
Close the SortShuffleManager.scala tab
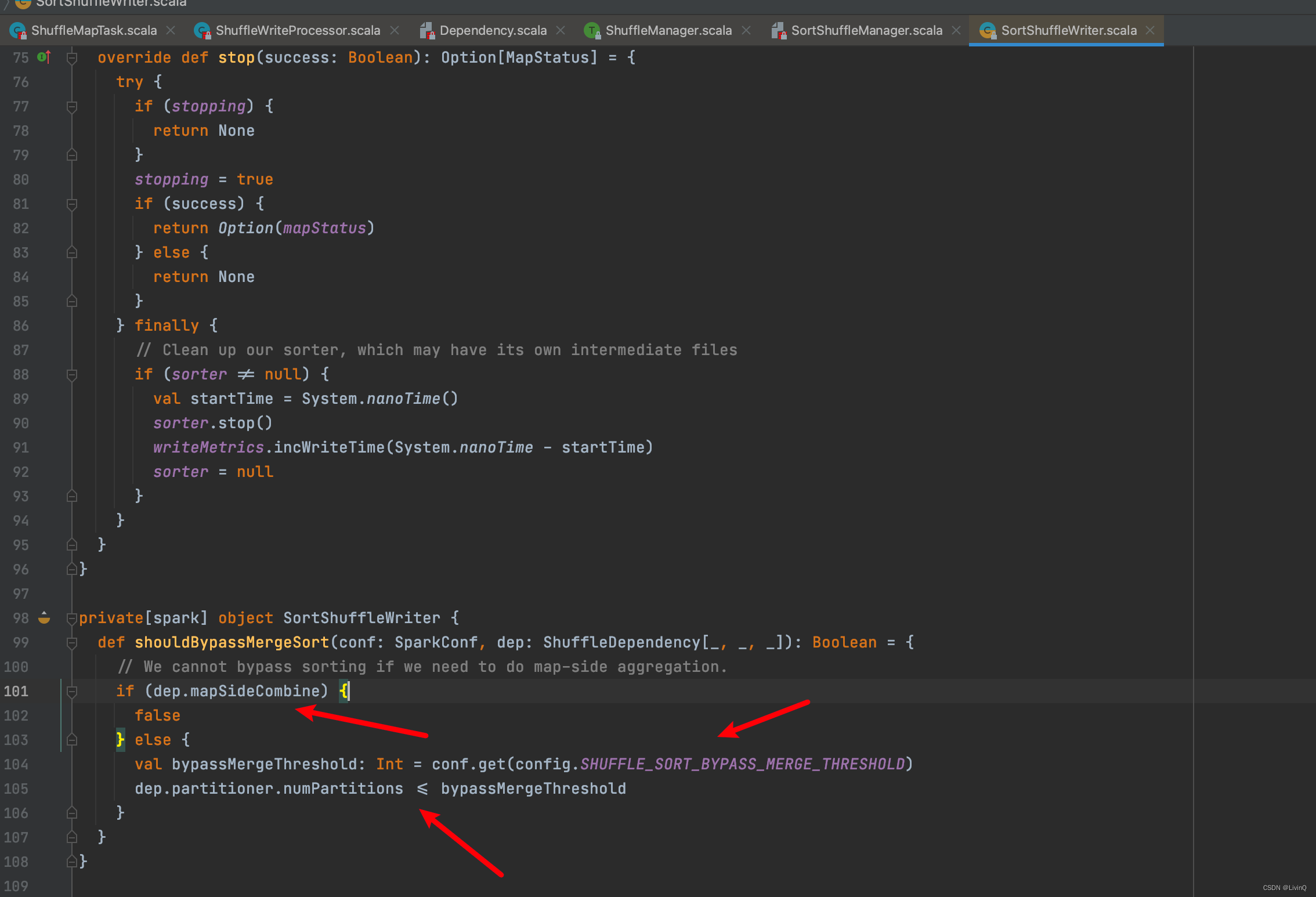click(x=956, y=30)
